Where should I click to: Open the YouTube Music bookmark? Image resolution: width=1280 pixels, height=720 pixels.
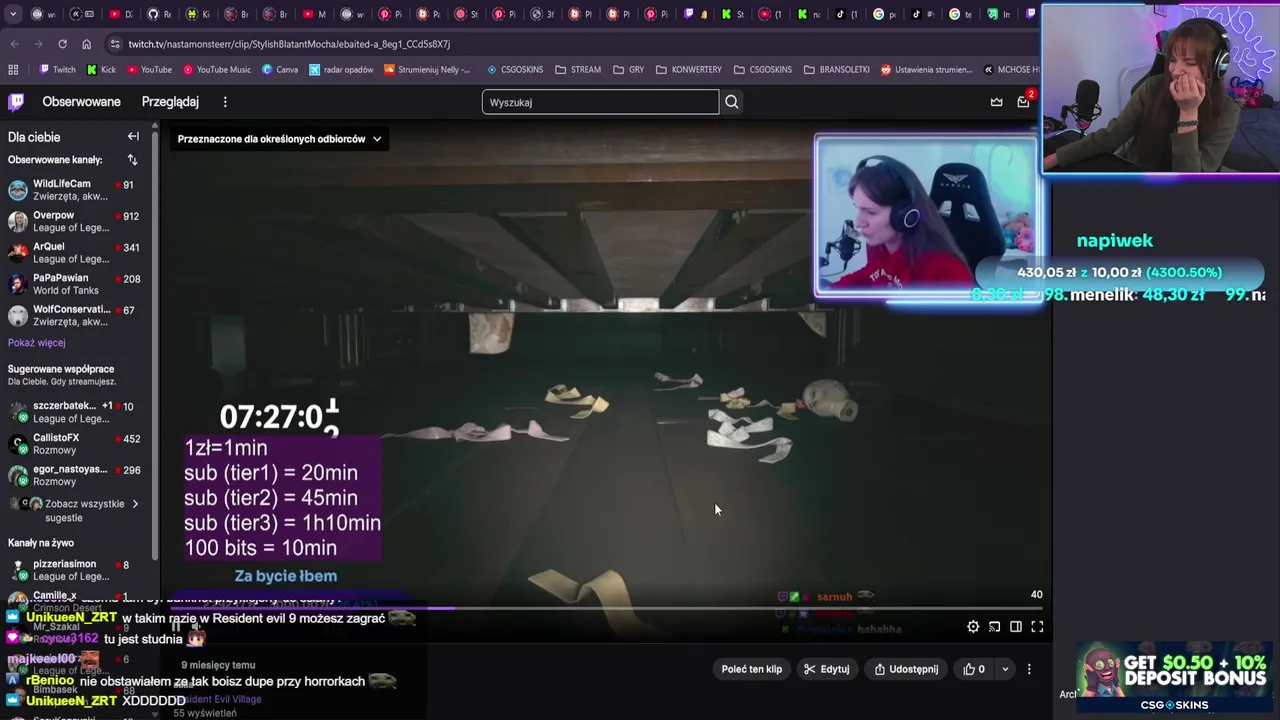pos(216,70)
